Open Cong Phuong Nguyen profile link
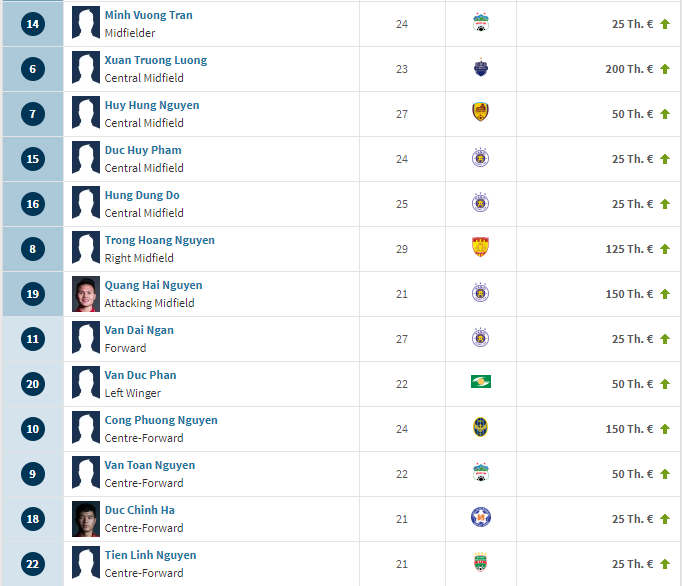The image size is (682, 586). (161, 420)
